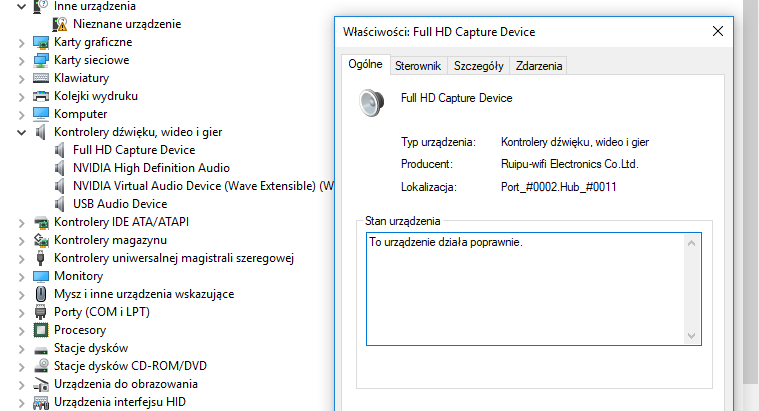Expand the Karty graficzne category
This screenshot has width=759, height=411.
(x=22, y=42)
